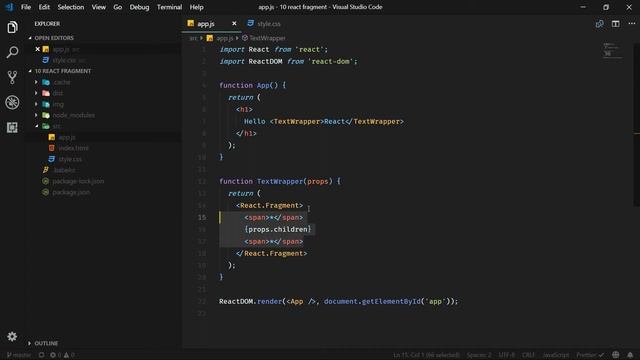Screen dimensions: 640x360
Task: Open the Help menu
Action: pyautogui.click(x=196, y=7)
